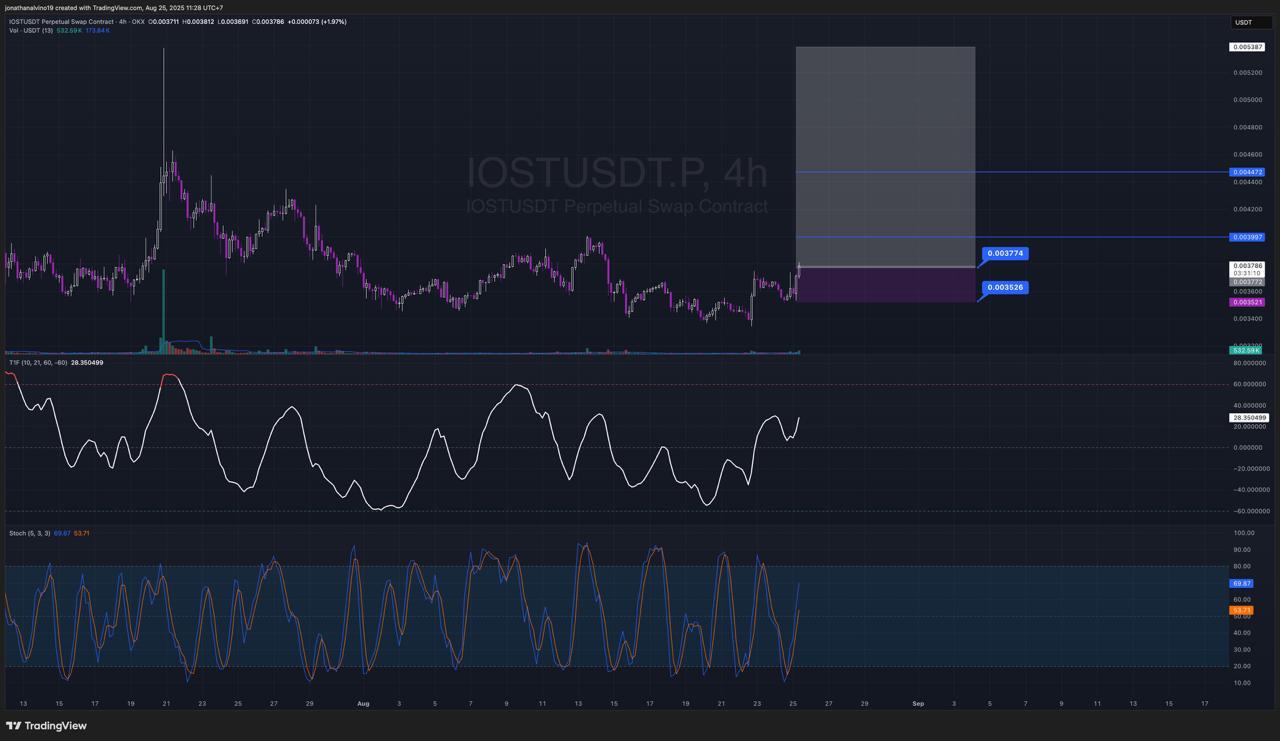Click the TradingView logo at bottom left

46,726
